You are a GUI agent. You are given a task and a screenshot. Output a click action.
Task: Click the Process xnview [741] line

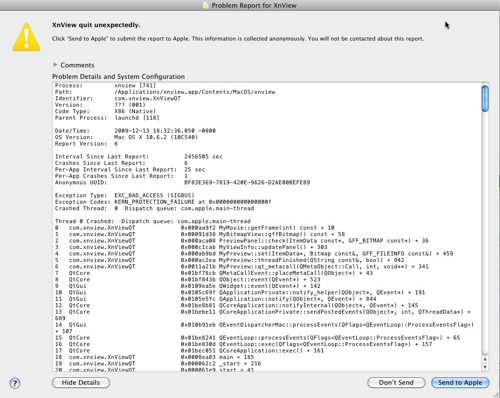pyautogui.click(x=105, y=85)
